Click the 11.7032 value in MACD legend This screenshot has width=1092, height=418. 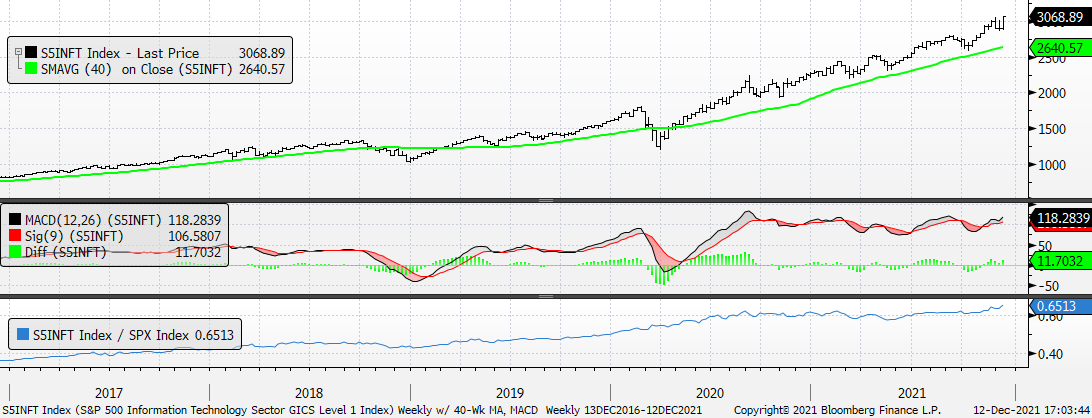[196, 252]
